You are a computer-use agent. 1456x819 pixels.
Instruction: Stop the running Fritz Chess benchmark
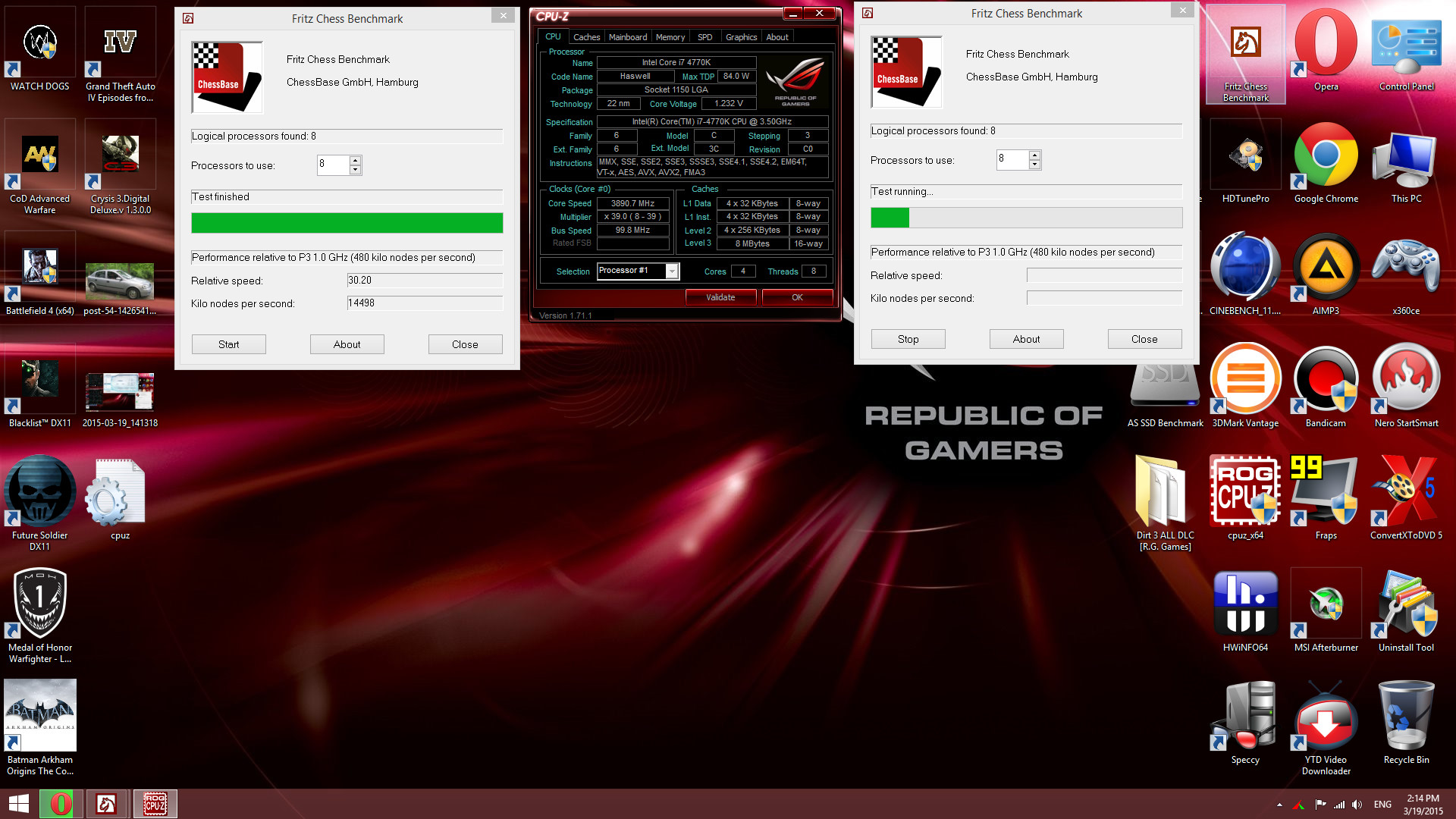(908, 339)
